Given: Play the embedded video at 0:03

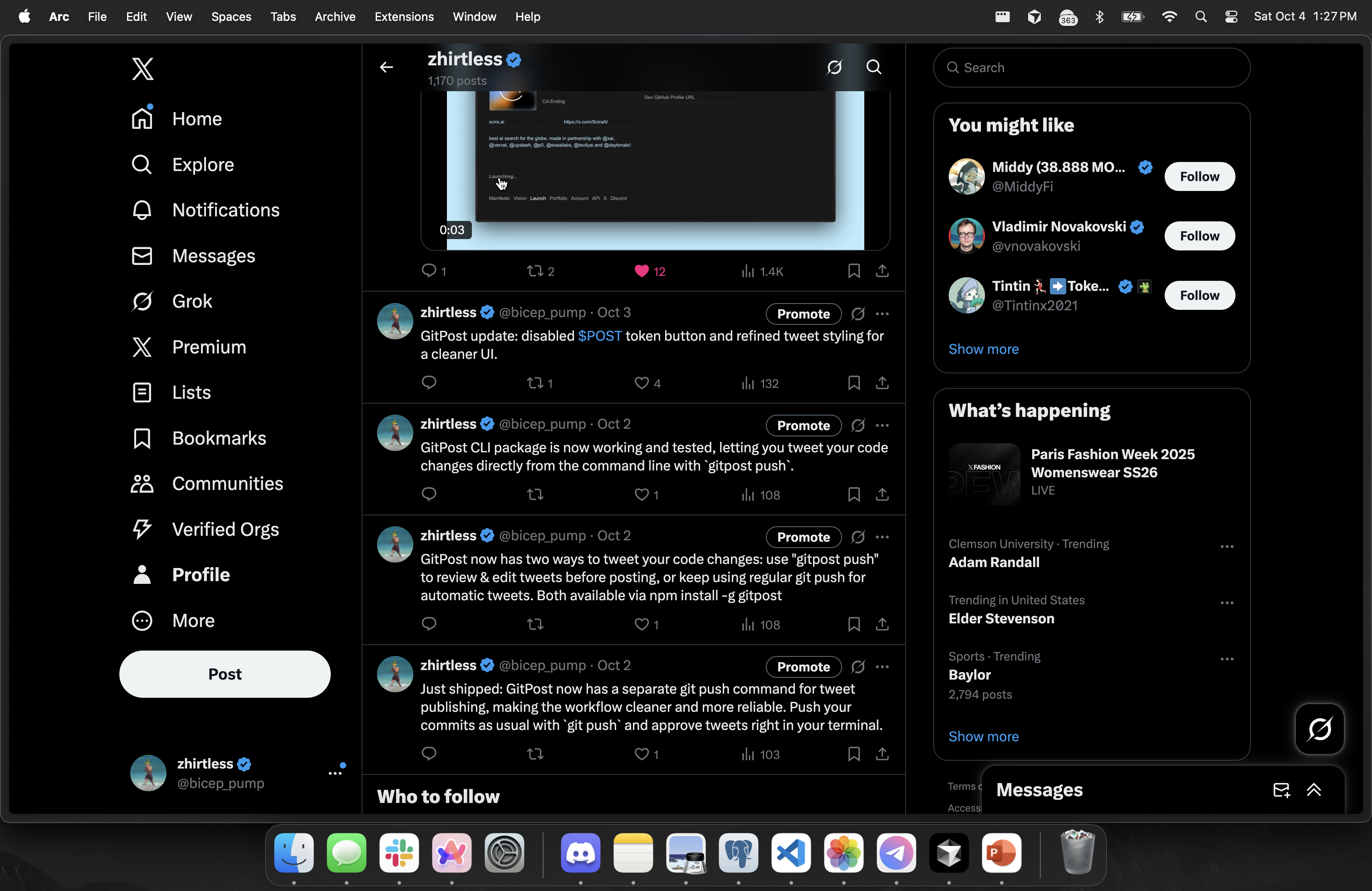Looking at the screenshot, I should click(x=655, y=167).
